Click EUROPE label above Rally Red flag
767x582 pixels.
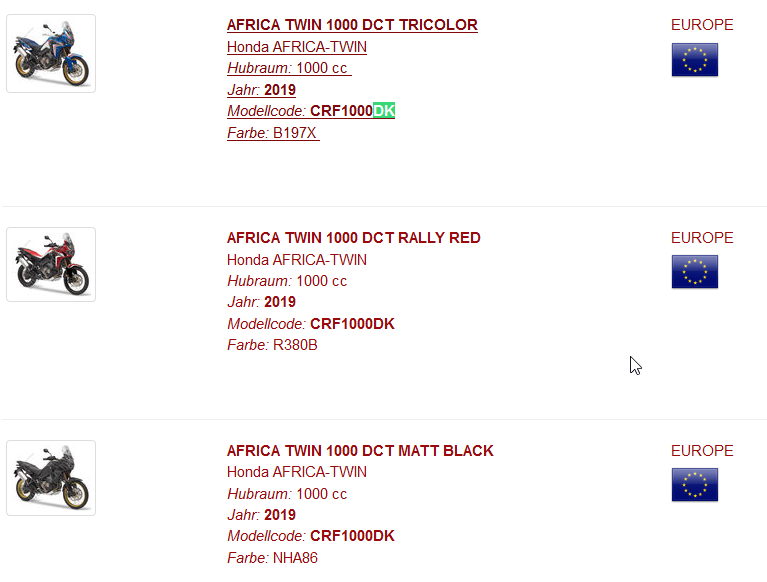702,238
